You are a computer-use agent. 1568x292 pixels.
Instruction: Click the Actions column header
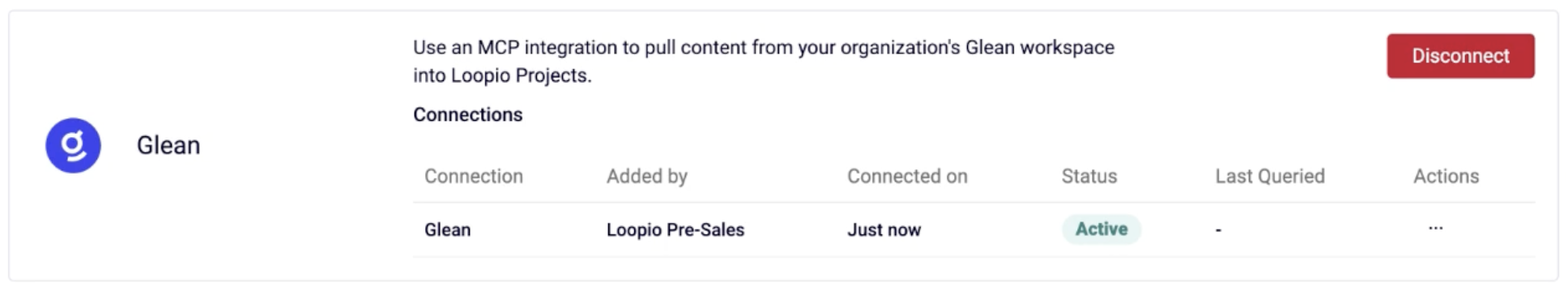[x=1446, y=176]
